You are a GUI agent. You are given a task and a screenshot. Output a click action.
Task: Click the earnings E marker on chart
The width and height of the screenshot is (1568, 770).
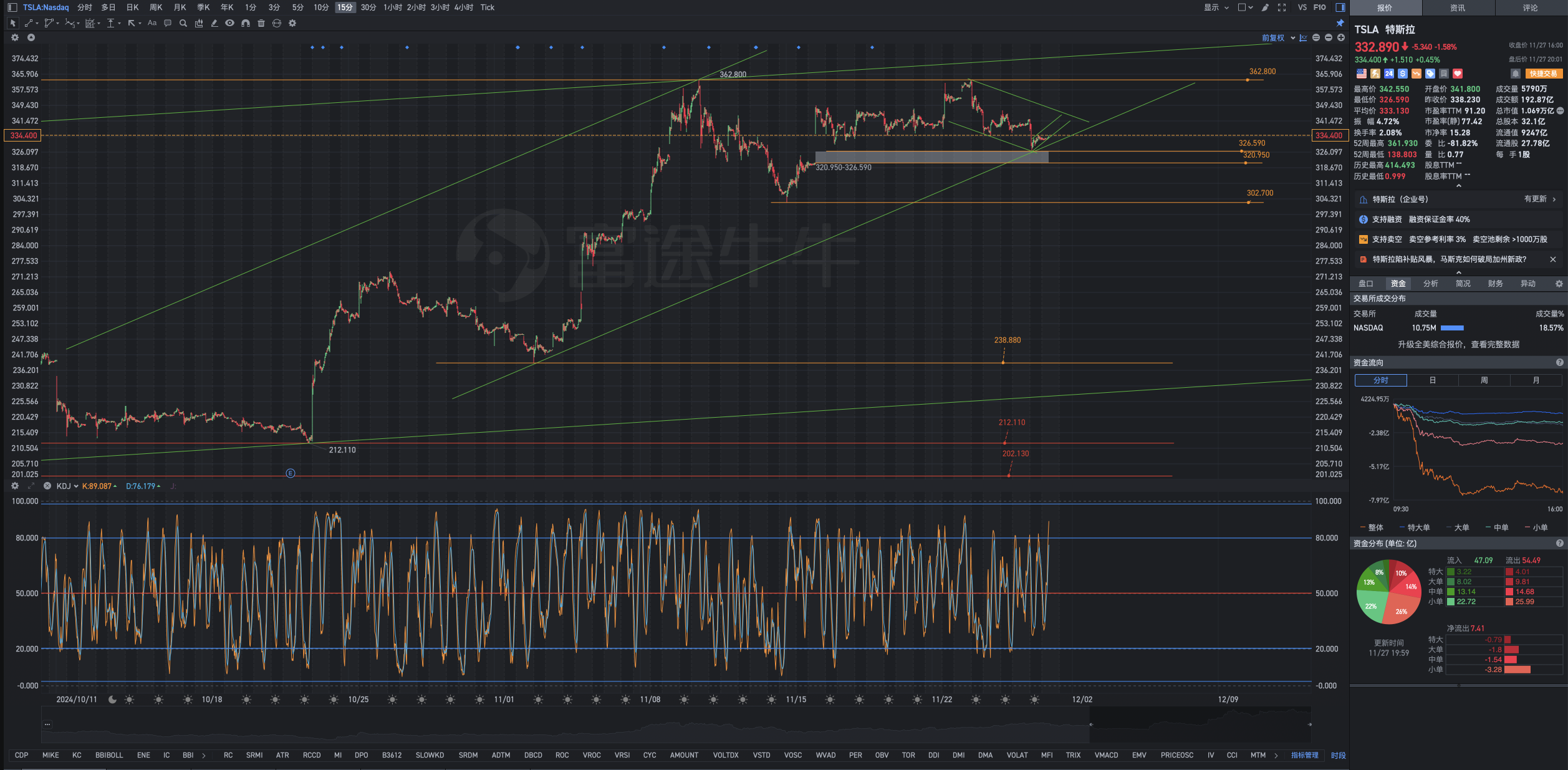pyautogui.click(x=291, y=473)
